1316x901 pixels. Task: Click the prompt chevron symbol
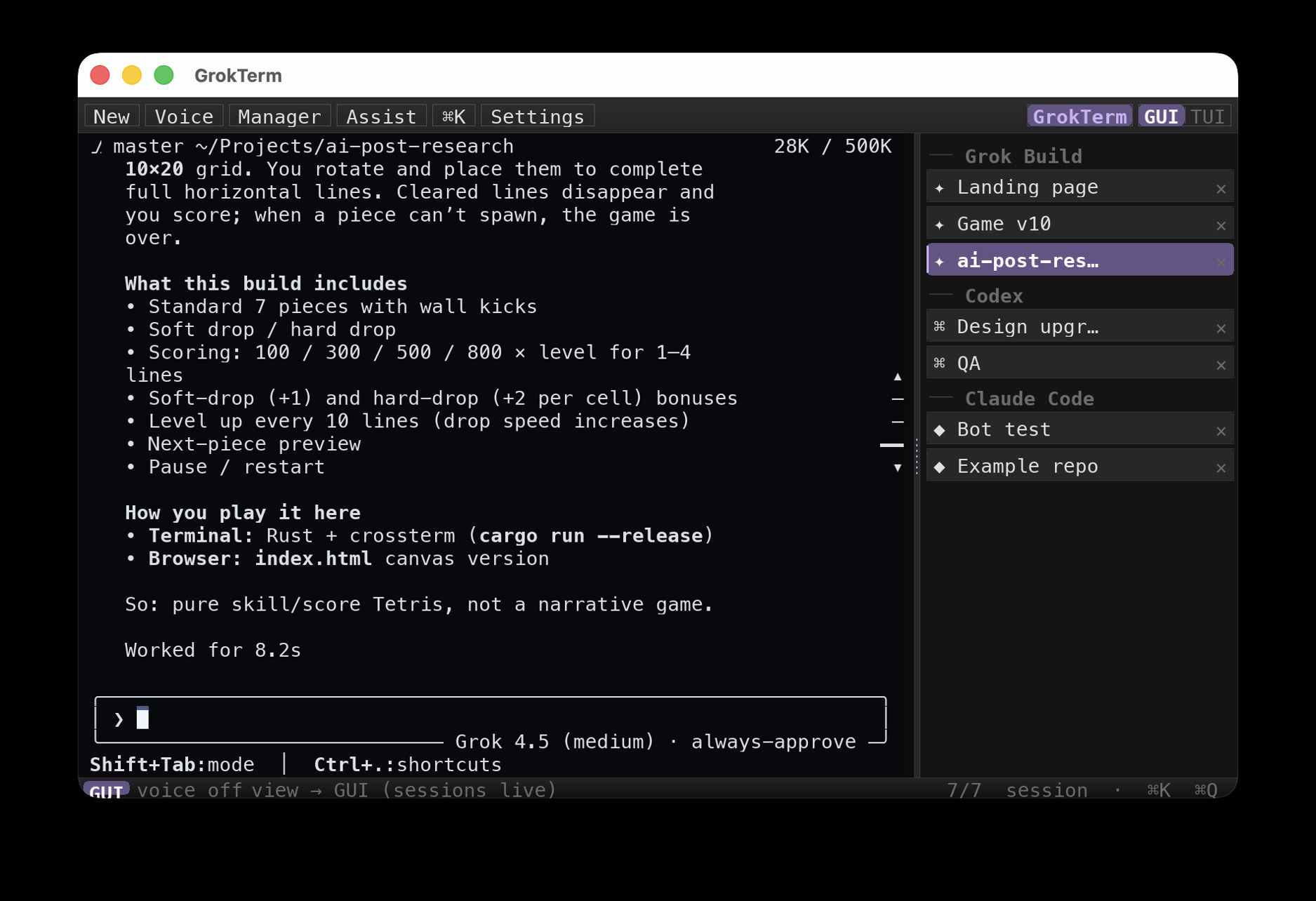[119, 719]
